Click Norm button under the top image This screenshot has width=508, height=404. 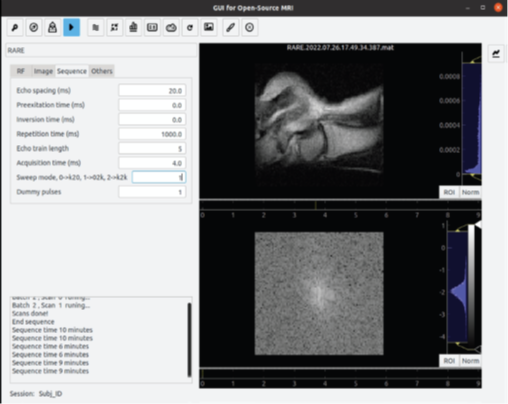pos(470,192)
